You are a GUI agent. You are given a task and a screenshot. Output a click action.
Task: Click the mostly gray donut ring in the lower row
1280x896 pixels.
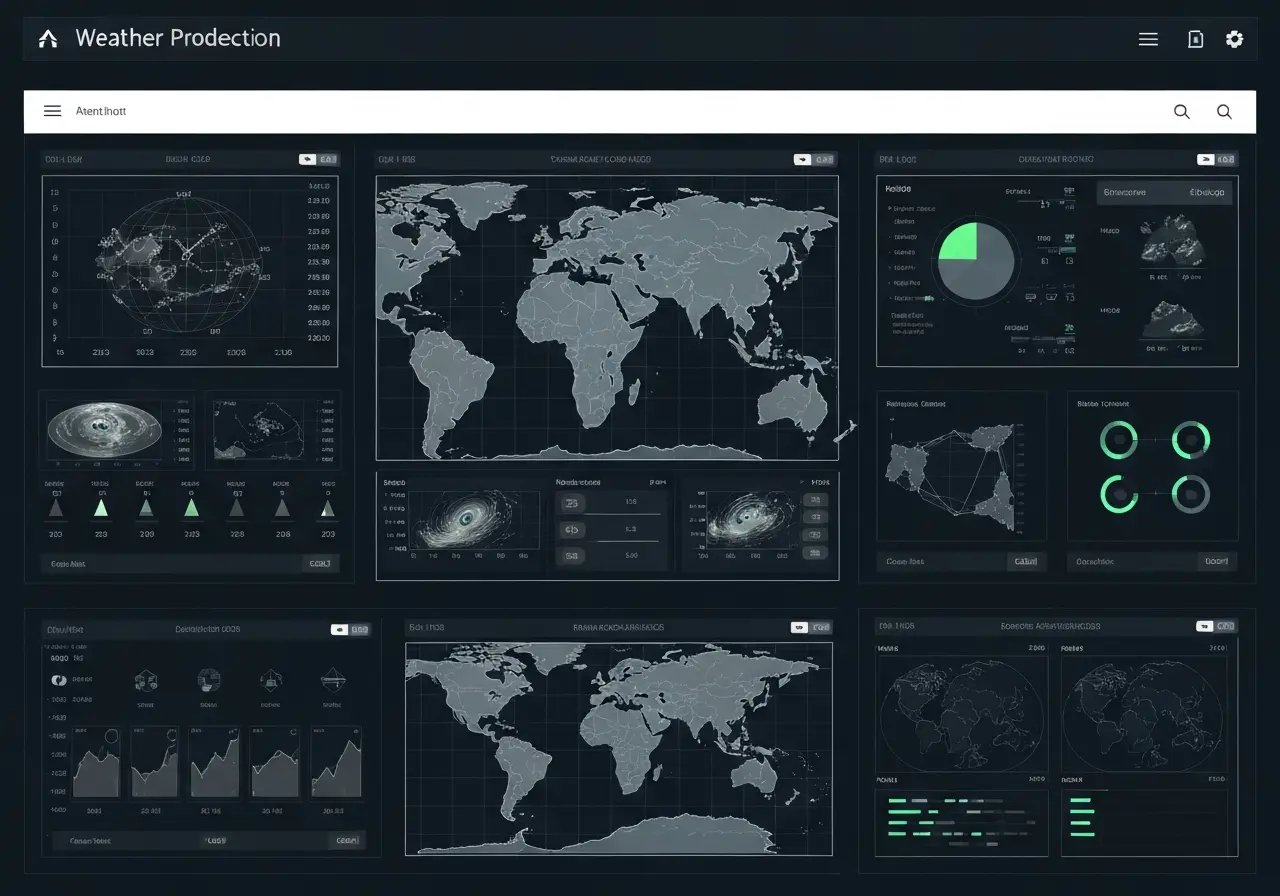1191,494
